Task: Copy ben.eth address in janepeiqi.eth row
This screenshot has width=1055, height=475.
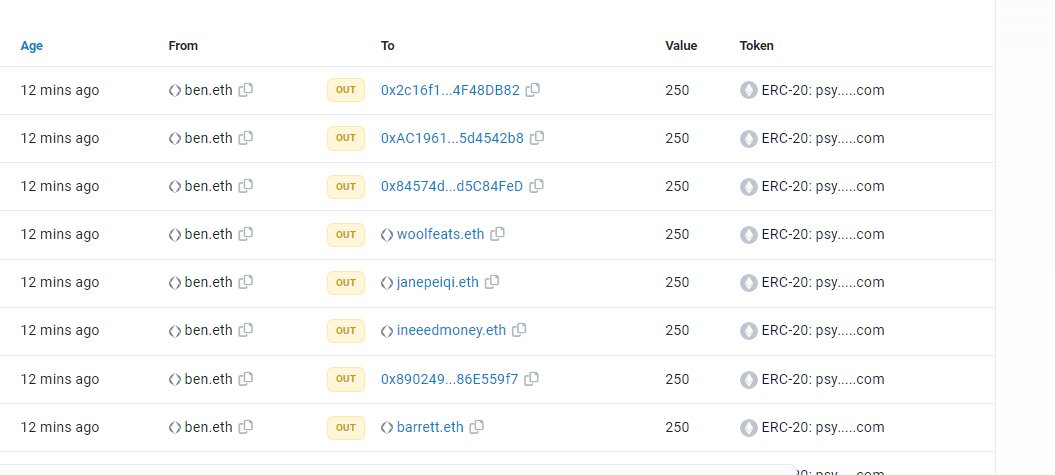Action: [x=246, y=282]
